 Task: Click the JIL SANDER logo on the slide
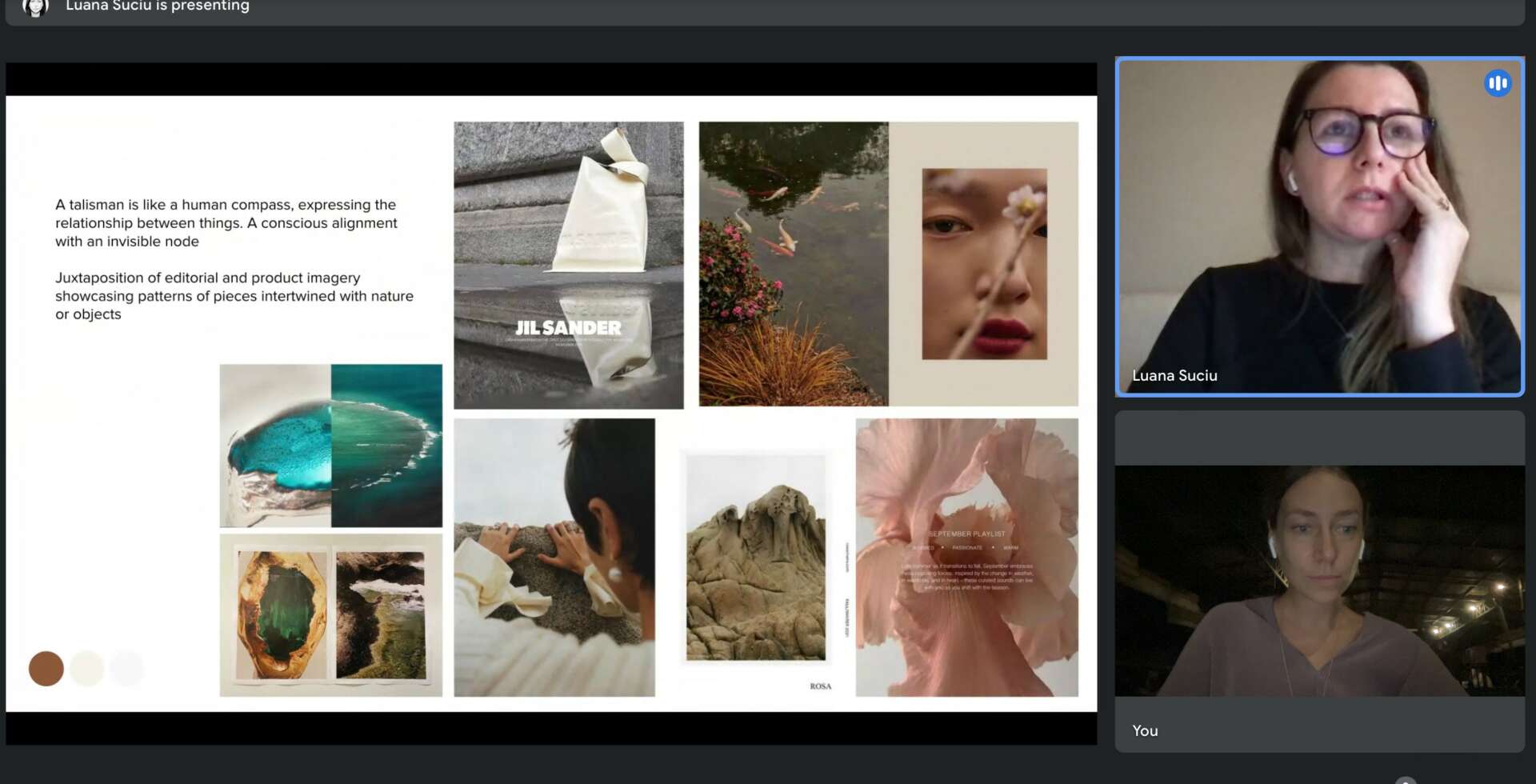[x=568, y=328]
